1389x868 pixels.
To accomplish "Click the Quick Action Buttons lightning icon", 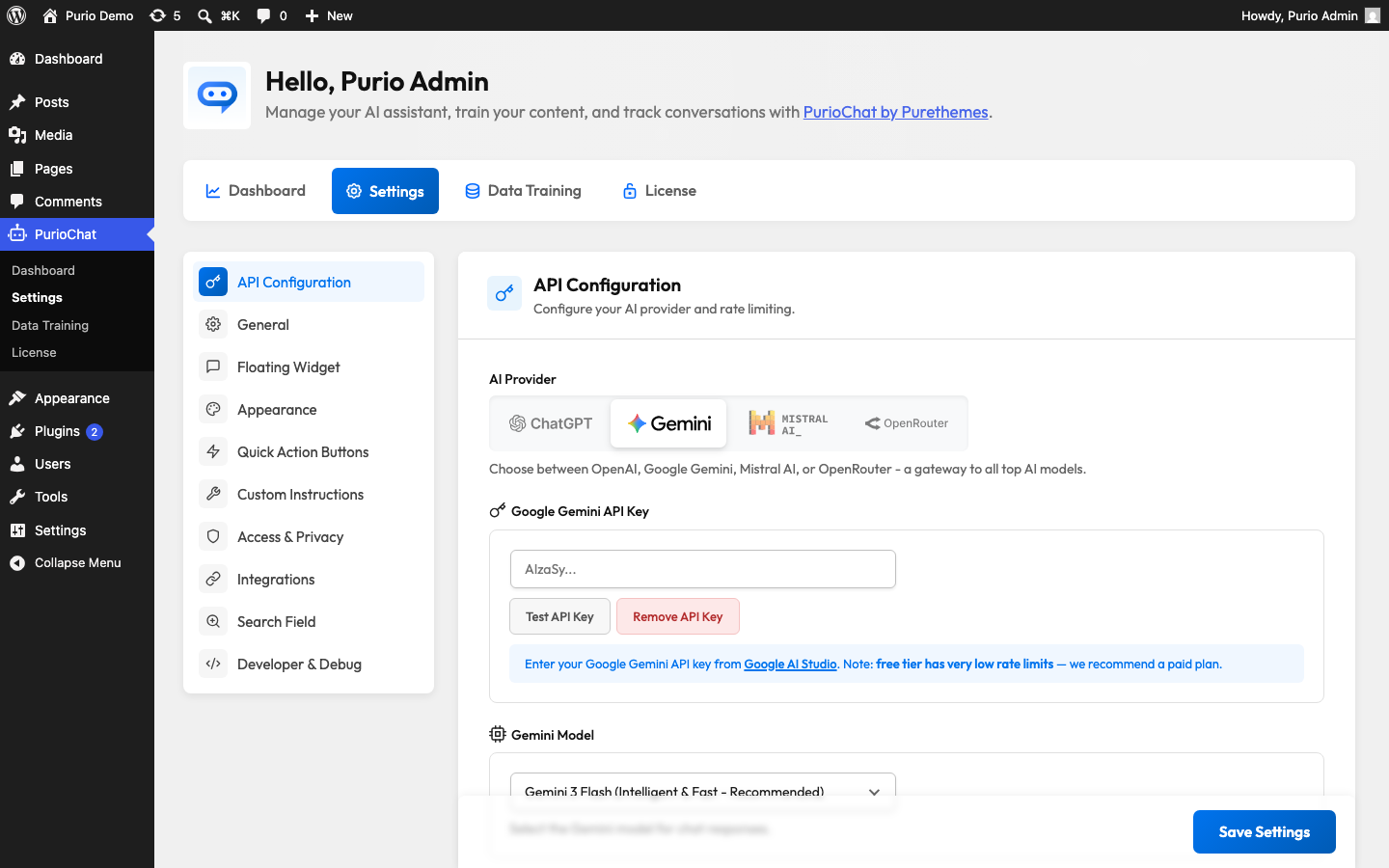I will [x=213, y=451].
